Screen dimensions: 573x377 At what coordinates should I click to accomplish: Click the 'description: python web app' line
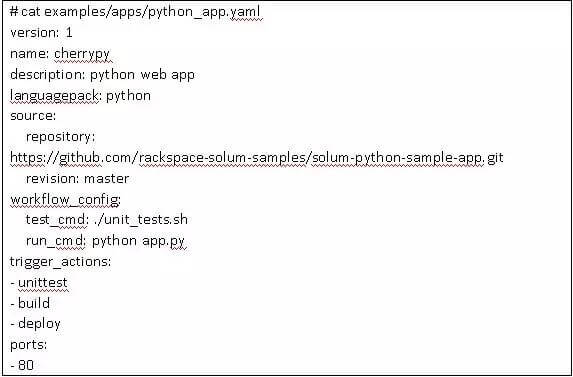(102, 75)
